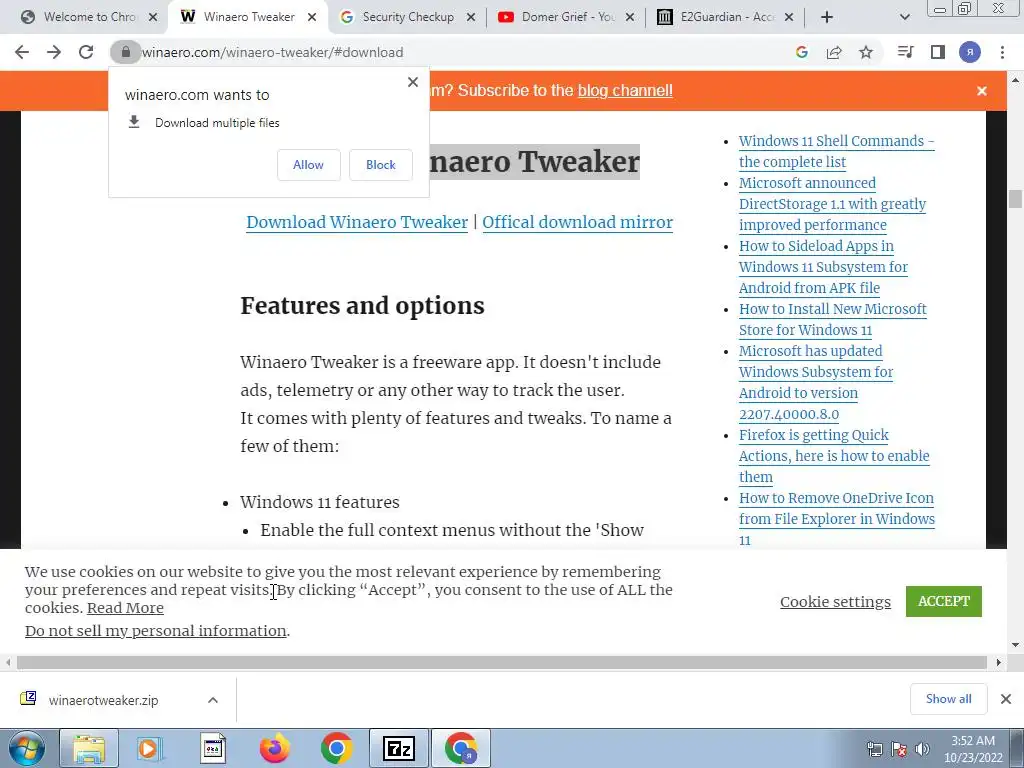Click the address bar URL field
This screenshot has height=768, width=1024.
[457, 52]
